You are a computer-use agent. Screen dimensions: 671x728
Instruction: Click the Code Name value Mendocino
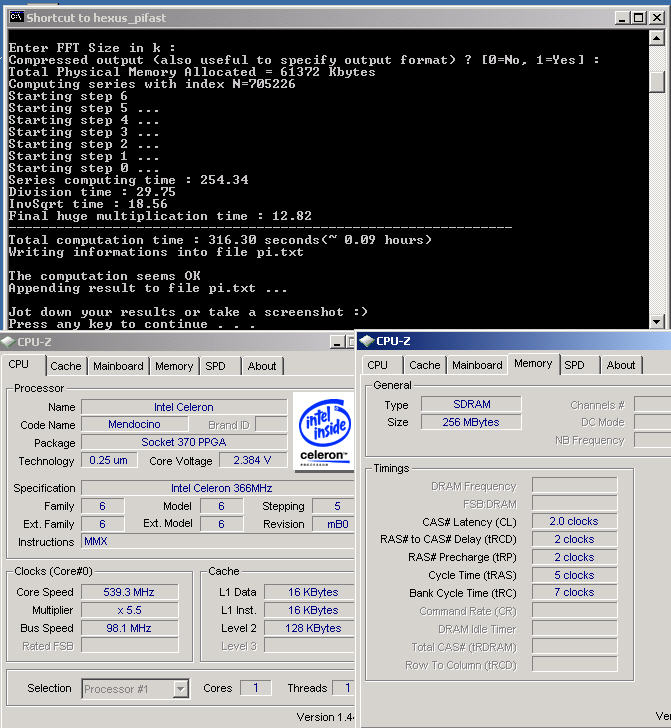pyautogui.click(x=135, y=424)
